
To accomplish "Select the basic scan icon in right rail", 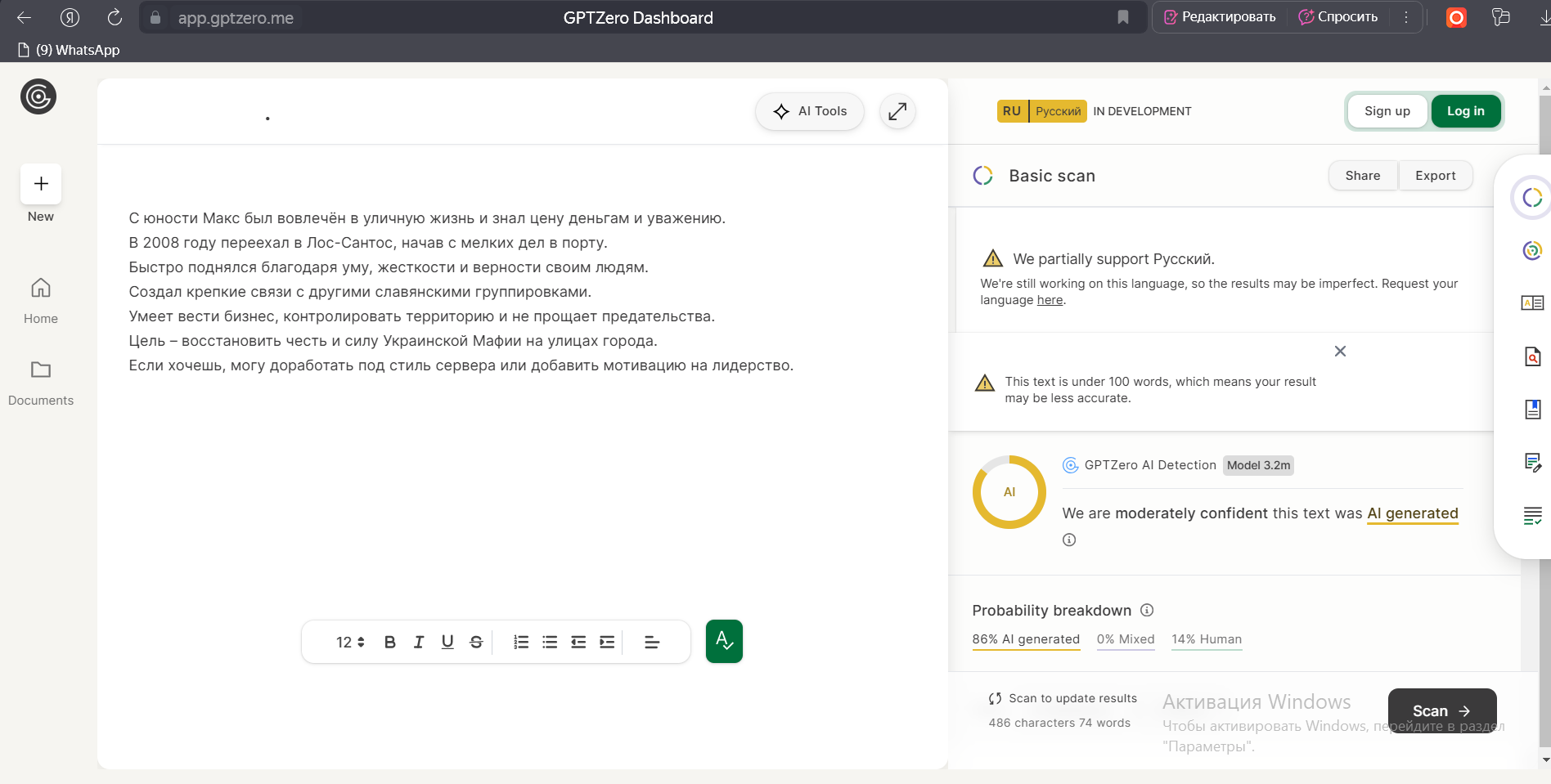I will point(1532,197).
